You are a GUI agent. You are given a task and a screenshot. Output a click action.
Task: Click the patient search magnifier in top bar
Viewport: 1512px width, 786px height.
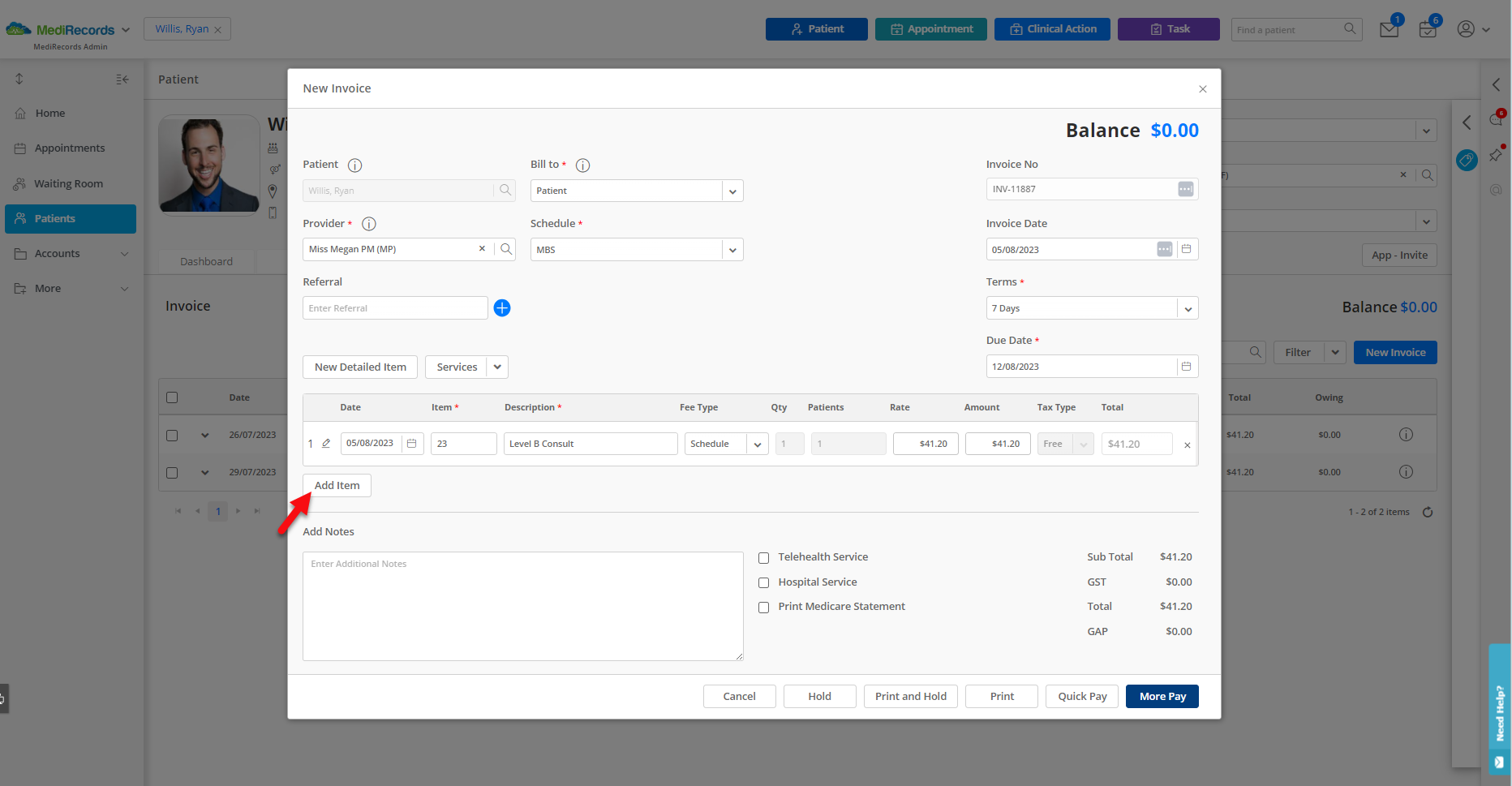coord(1350,29)
